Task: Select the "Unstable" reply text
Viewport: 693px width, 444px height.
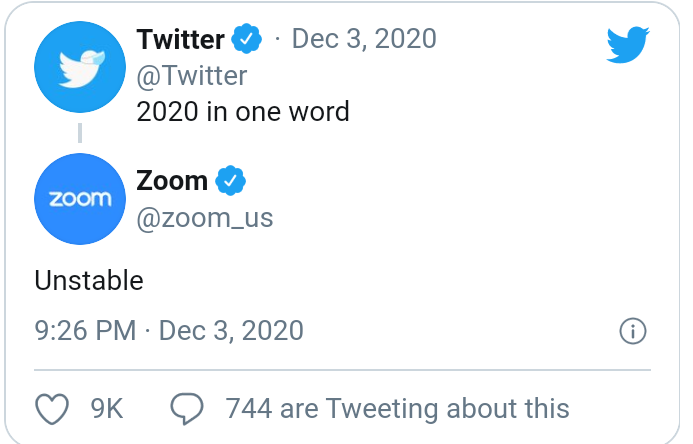Action: point(89,281)
